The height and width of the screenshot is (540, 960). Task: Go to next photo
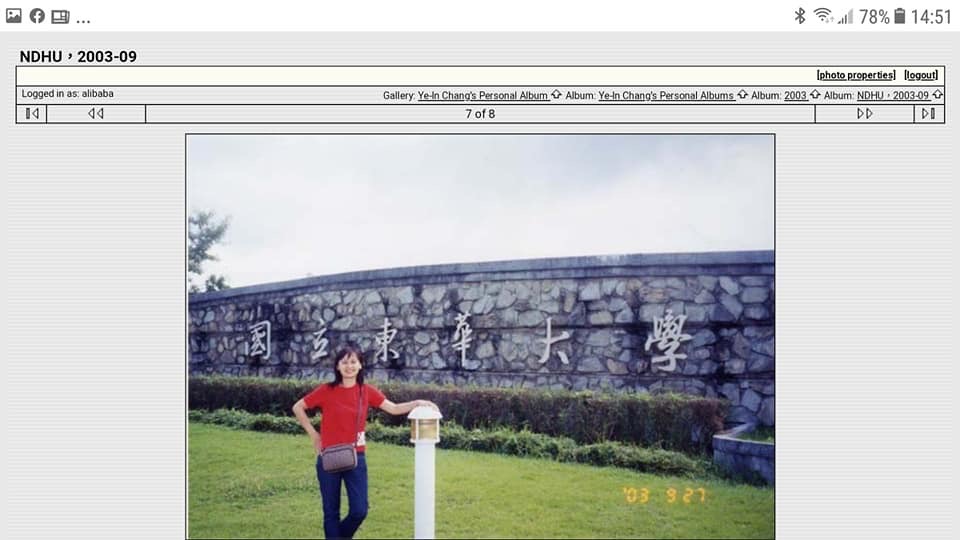point(864,114)
